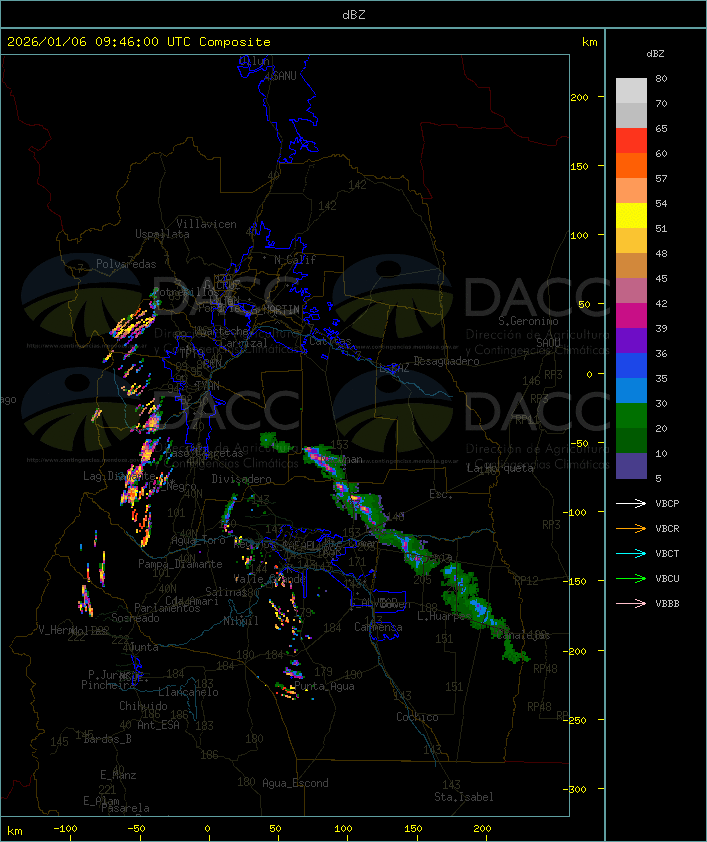Pick the gray 65-70 dBZ swatch
The height and width of the screenshot is (842, 707).
(x=631, y=115)
